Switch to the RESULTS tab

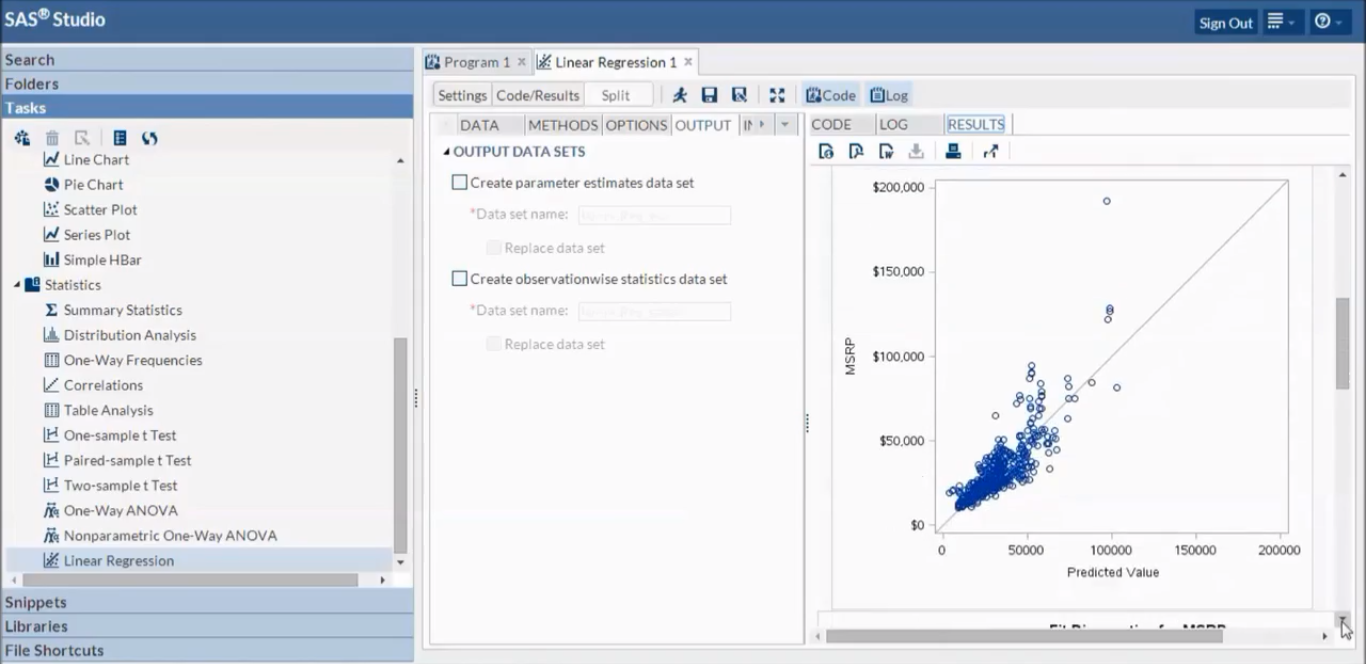coord(975,124)
